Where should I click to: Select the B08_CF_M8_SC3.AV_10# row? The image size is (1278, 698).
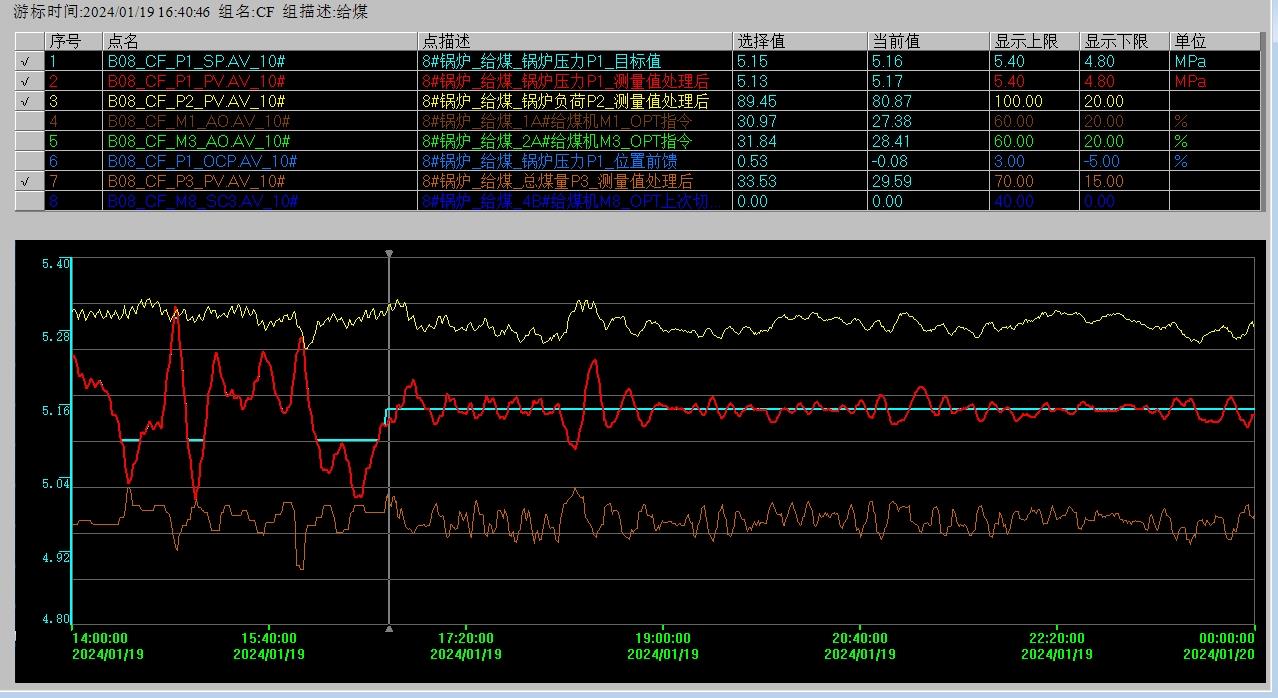pyautogui.click(x=202, y=201)
